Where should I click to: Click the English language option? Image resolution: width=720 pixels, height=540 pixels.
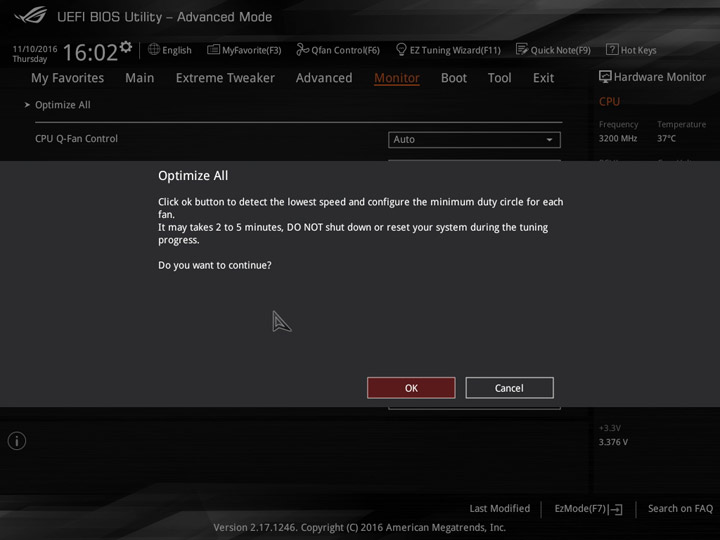click(x=177, y=50)
